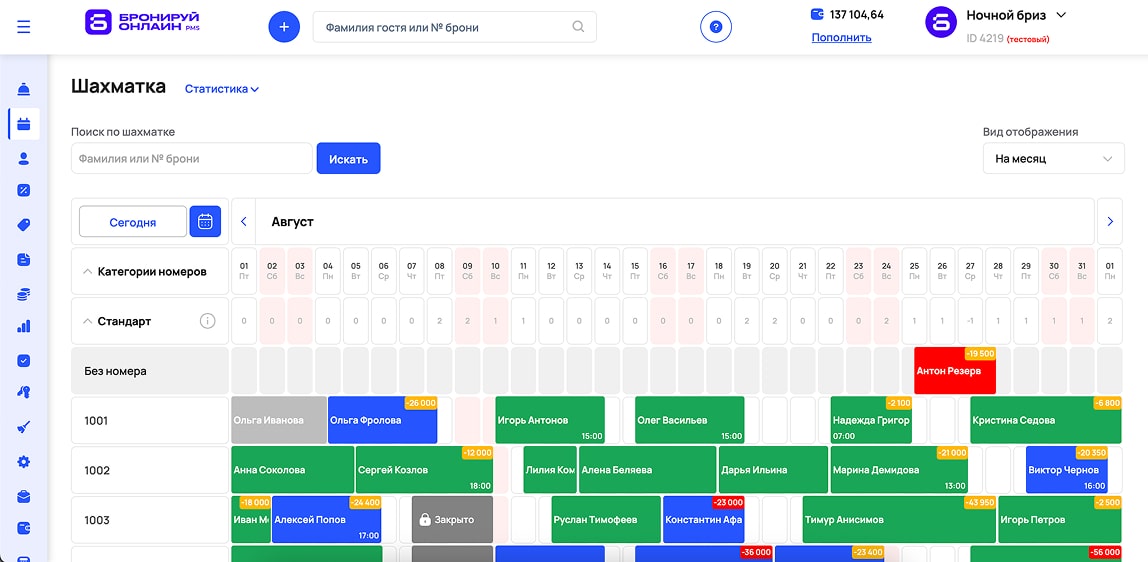Collapse the Категории номеров section
The width and height of the screenshot is (1148, 562).
[x=87, y=271]
